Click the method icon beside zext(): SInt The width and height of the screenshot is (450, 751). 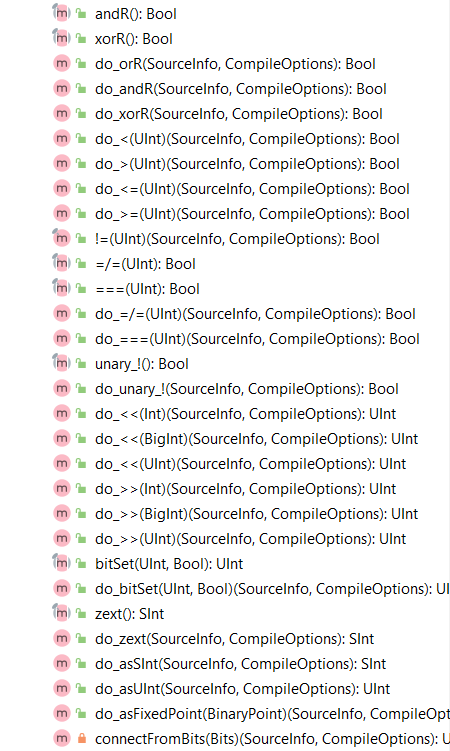tap(61, 614)
